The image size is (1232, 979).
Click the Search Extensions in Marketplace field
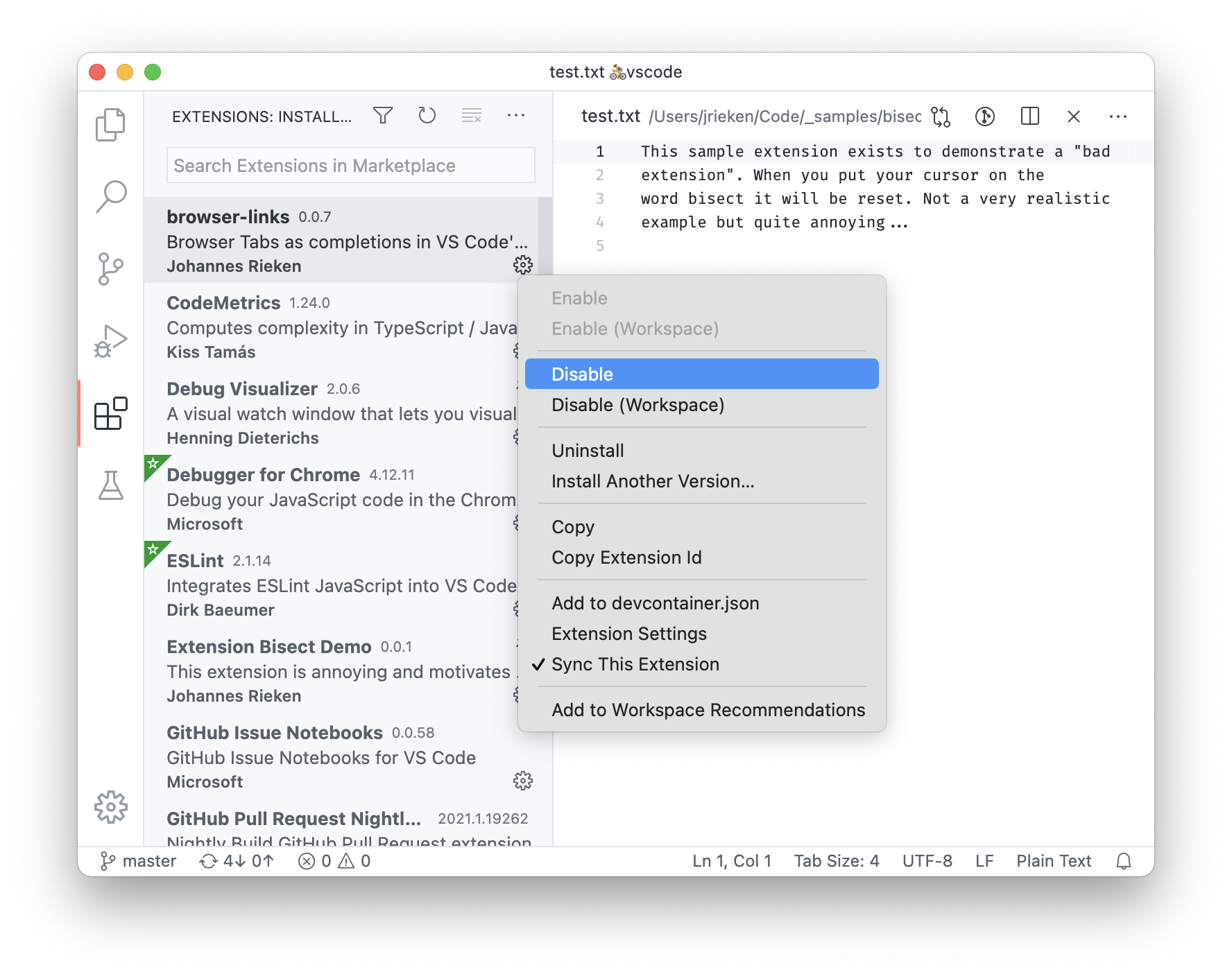(350, 165)
